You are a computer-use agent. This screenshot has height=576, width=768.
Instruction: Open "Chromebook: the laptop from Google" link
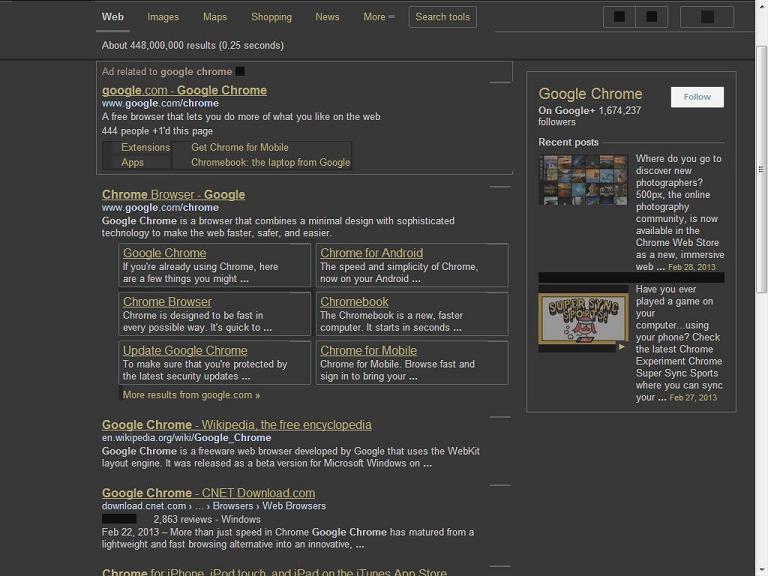coord(270,163)
